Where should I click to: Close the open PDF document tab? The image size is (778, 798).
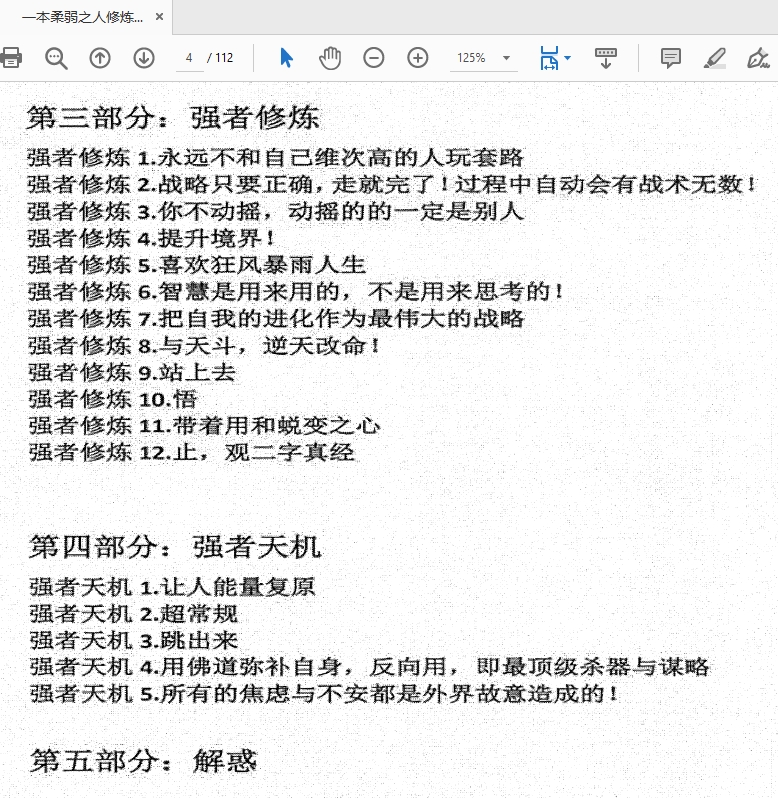160,17
